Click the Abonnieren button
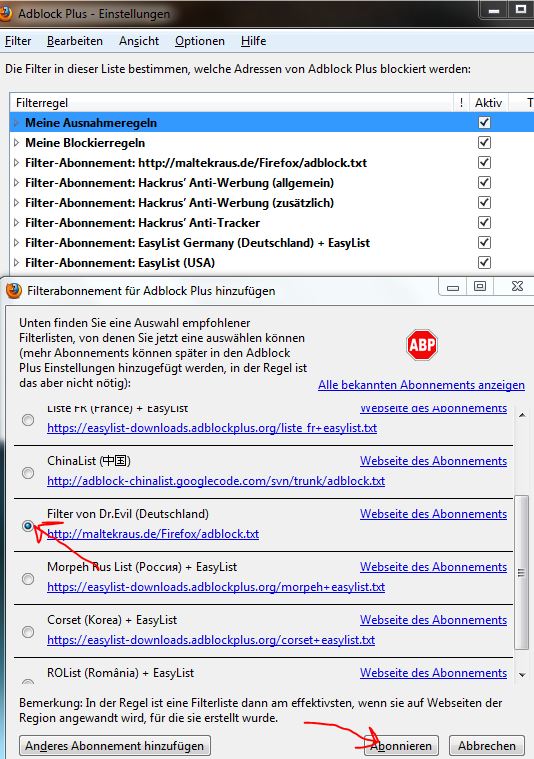This screenshot has height=759, width=534. coord(401,746)
